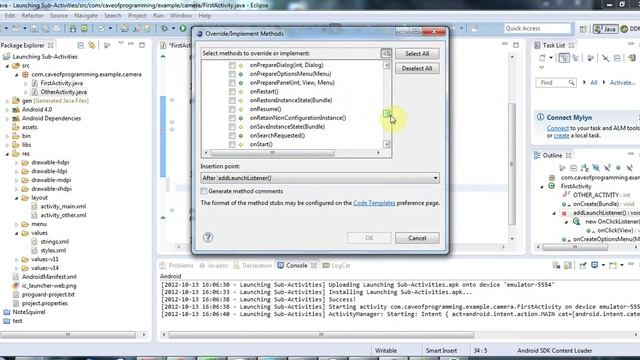The width and height of the screenshot is (640, 360).
Task: Click the methods list horizontal scrollbar thumb
Action: [x=272, y=153]
